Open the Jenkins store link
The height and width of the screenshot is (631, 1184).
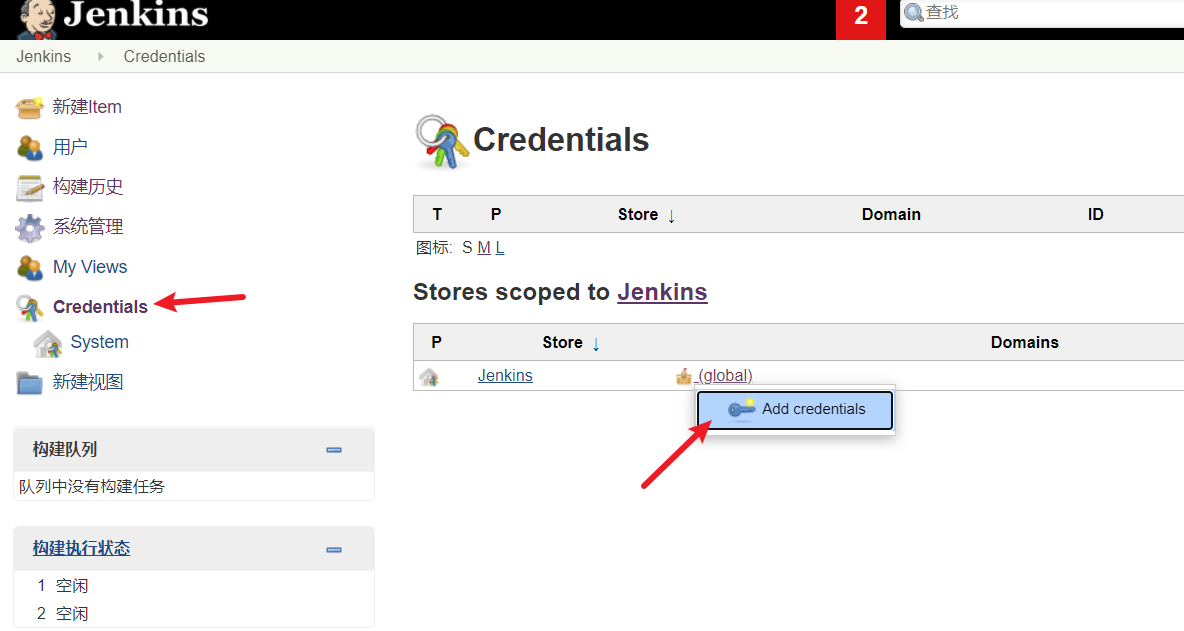[x=505, y=377]
